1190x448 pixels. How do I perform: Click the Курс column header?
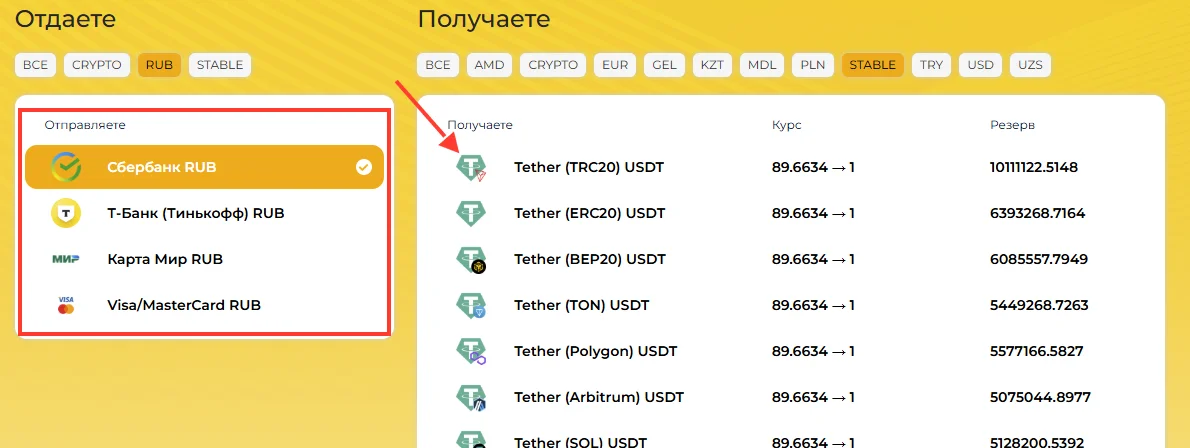coord(786,125)
